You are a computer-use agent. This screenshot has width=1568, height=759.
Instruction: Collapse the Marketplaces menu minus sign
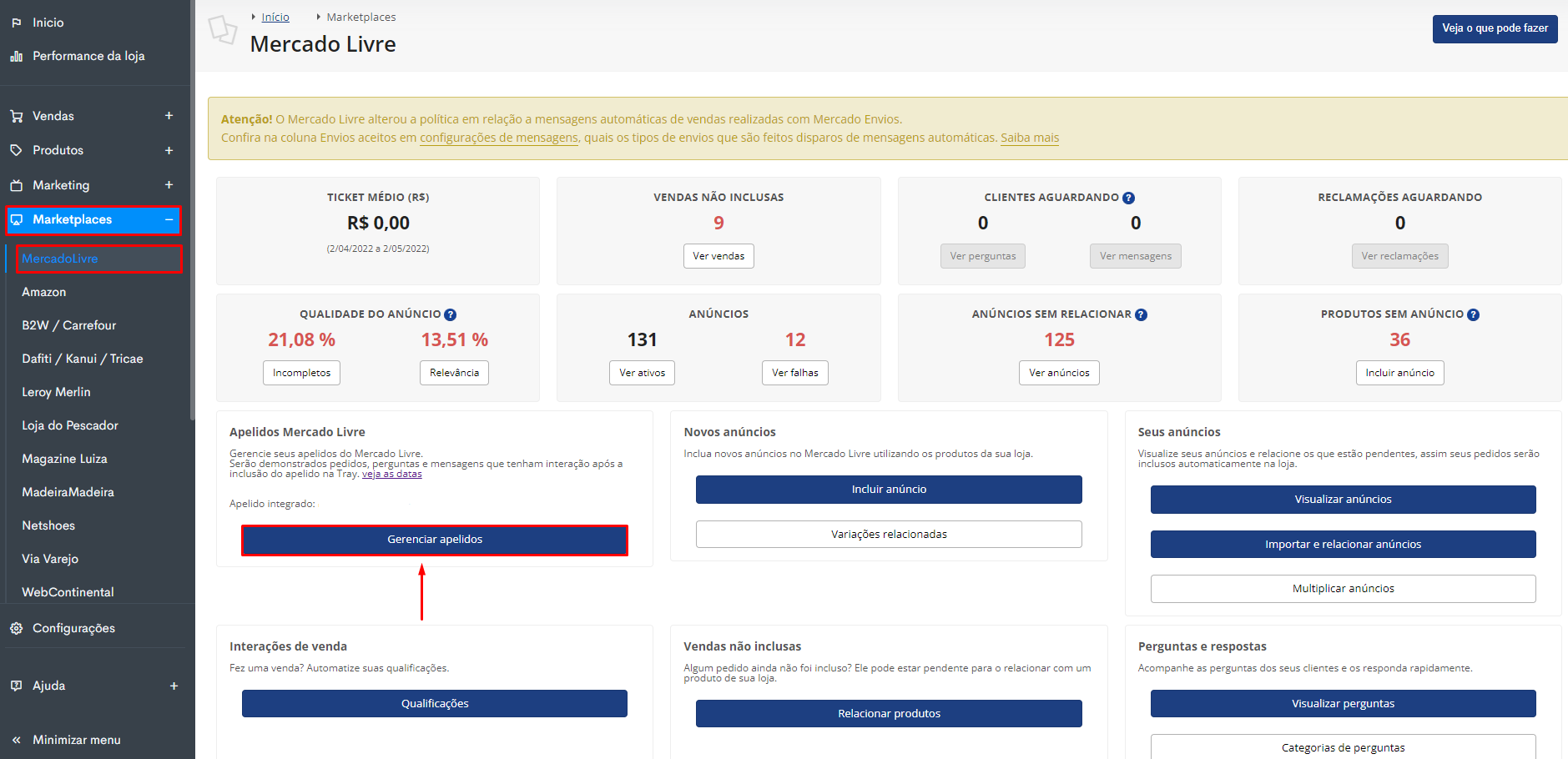(169, 219)
